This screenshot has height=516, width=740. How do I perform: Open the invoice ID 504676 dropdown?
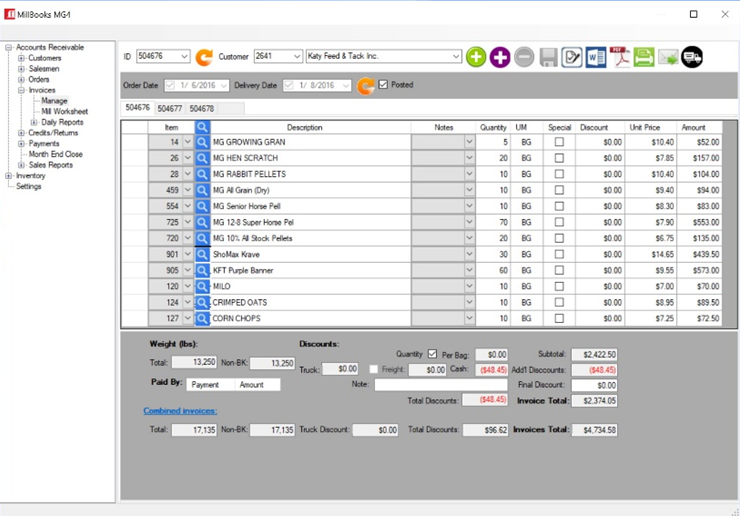pyautogui.click(x=184, y=56)
